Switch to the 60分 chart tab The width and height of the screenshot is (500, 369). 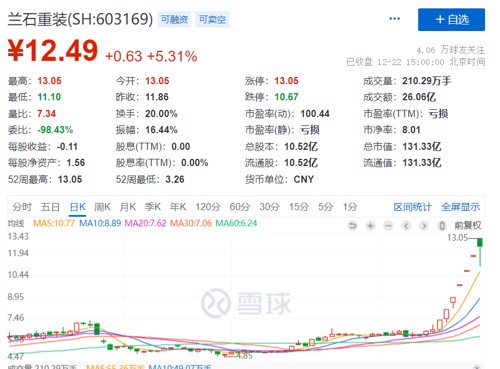(x=240, y=207)
